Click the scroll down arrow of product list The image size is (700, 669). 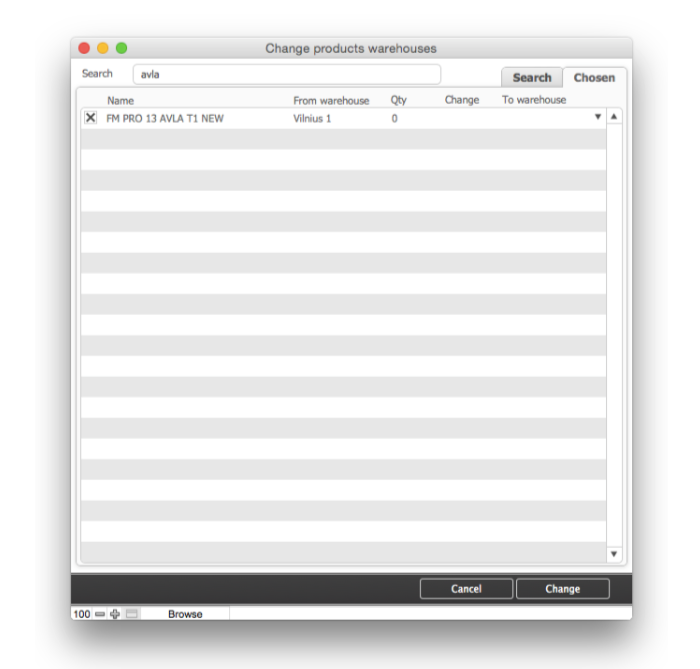coord(614,553)
